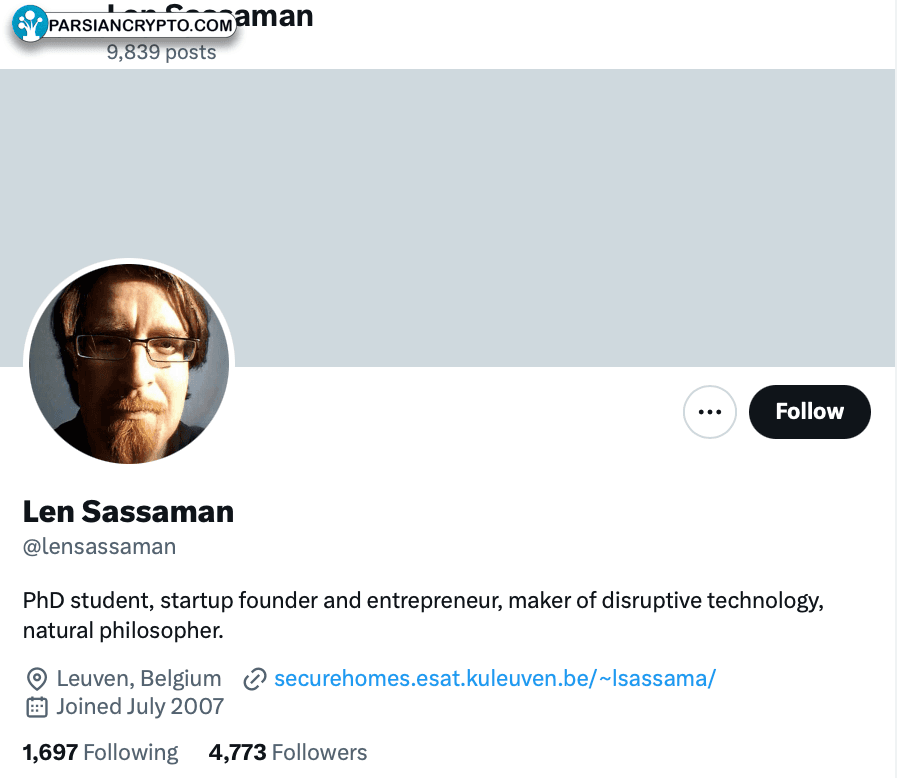Image resolution: width=897 pixels, height=778 pixels.
Task: Click the bio text natural philosopher
Action: pyautogui.click(x=122, y=632)
